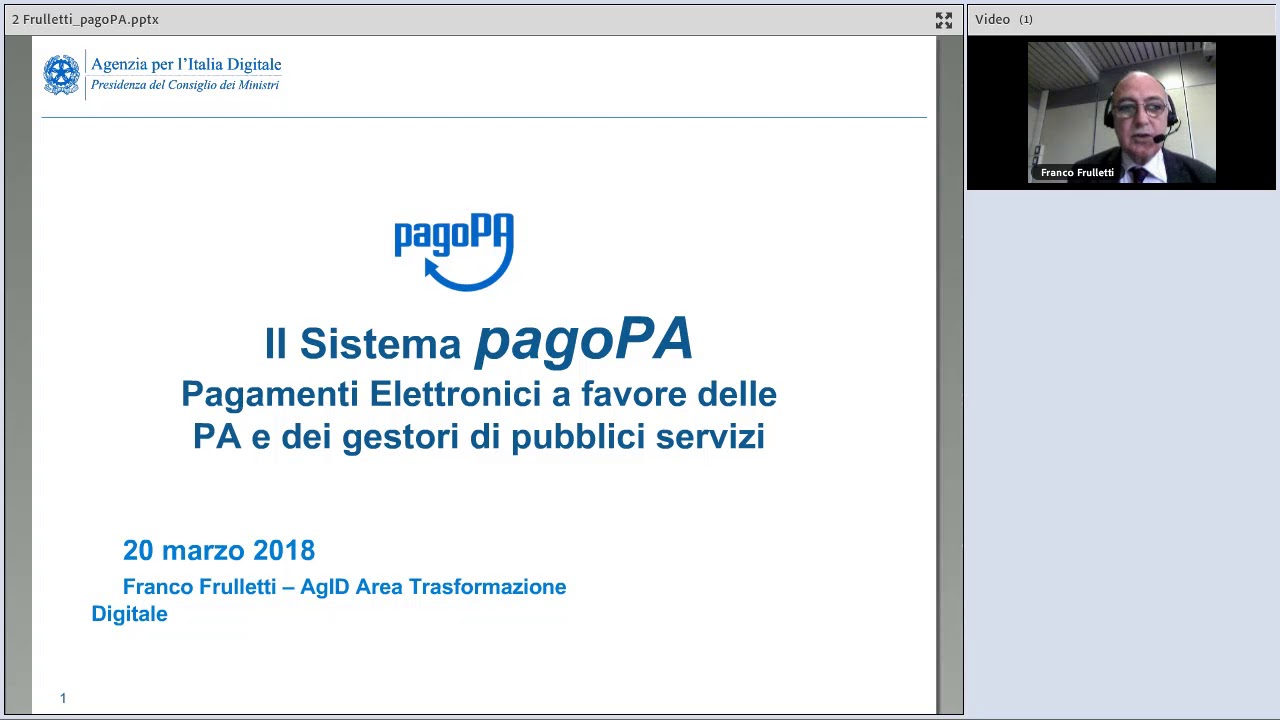Click the 'Franco Frulletti' name label on video
The width and height of the screenshot is (1280, 720).
pyautogui.click(x=1077, y=173)
